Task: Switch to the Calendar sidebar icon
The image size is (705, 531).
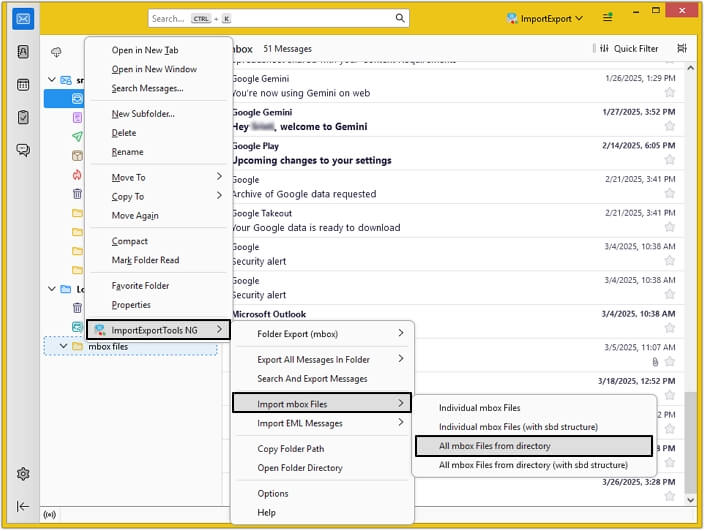Action: tap(23, 85)
